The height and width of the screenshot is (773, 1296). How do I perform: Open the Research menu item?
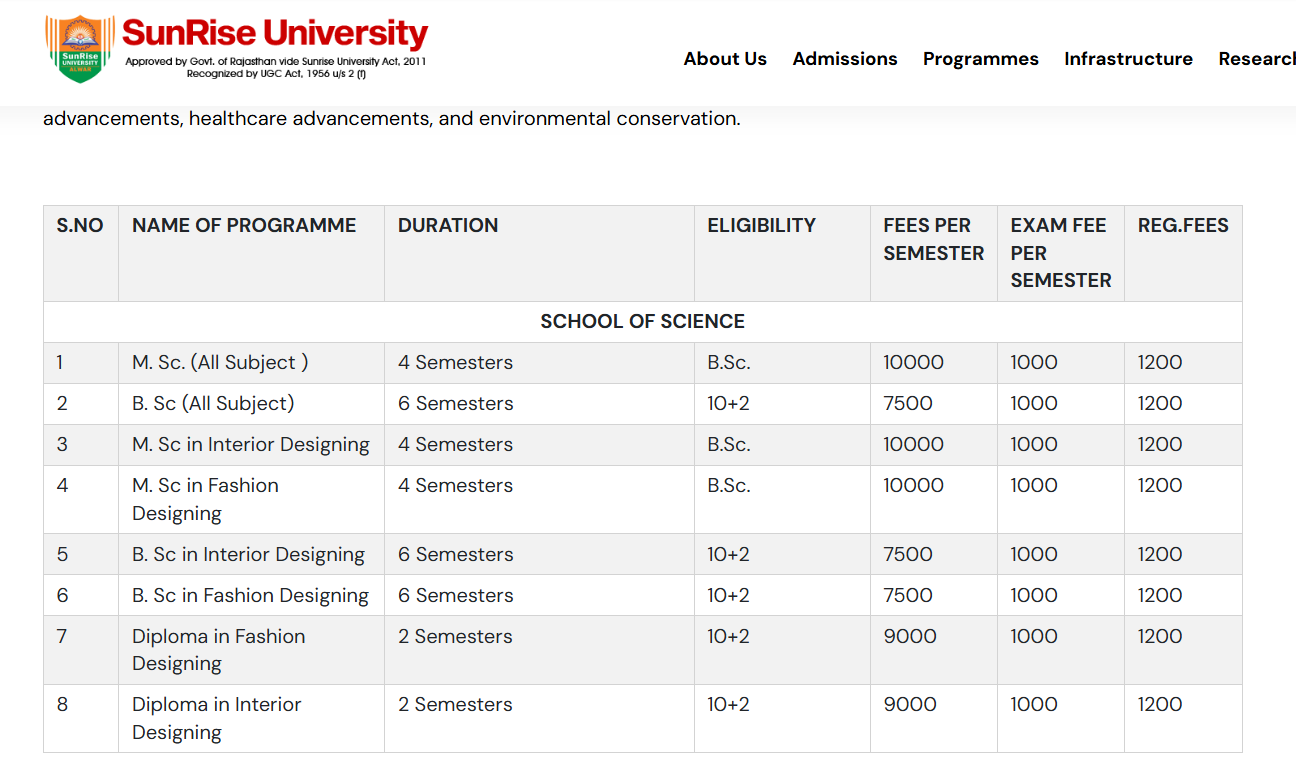[1256, 59]
